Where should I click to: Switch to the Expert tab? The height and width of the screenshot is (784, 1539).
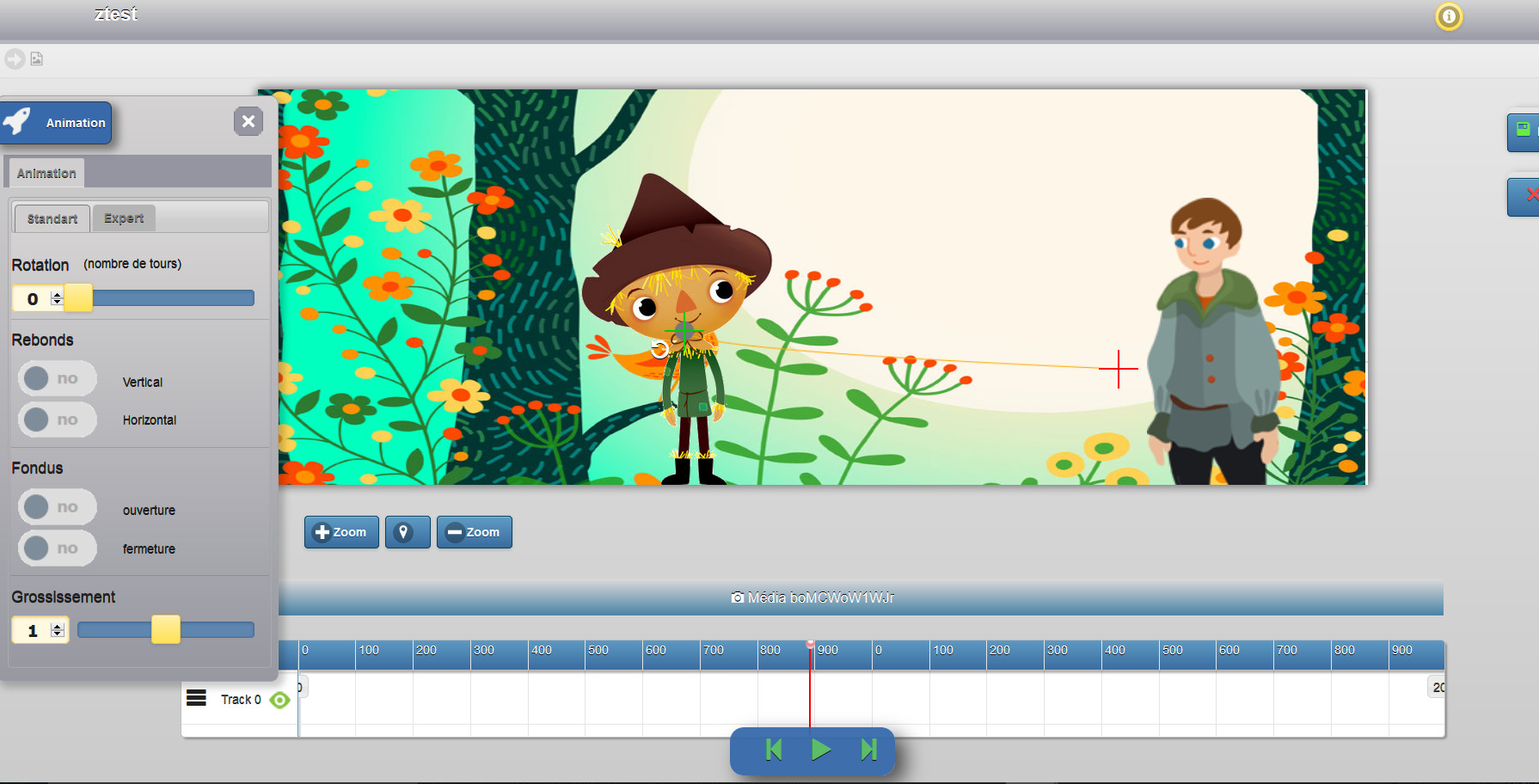[x=124, y=218]
